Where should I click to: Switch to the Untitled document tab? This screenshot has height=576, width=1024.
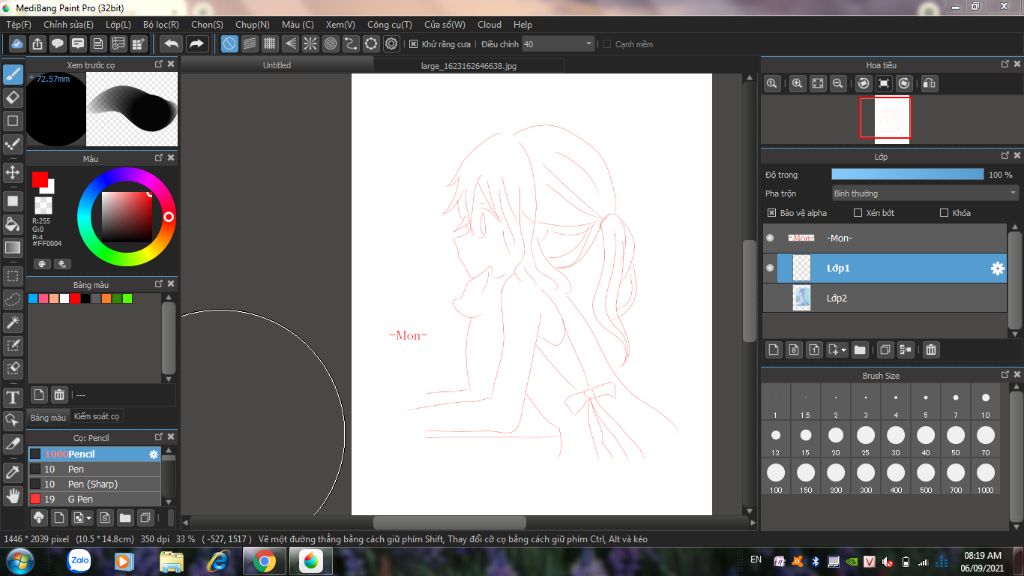(x=277, y=65)
